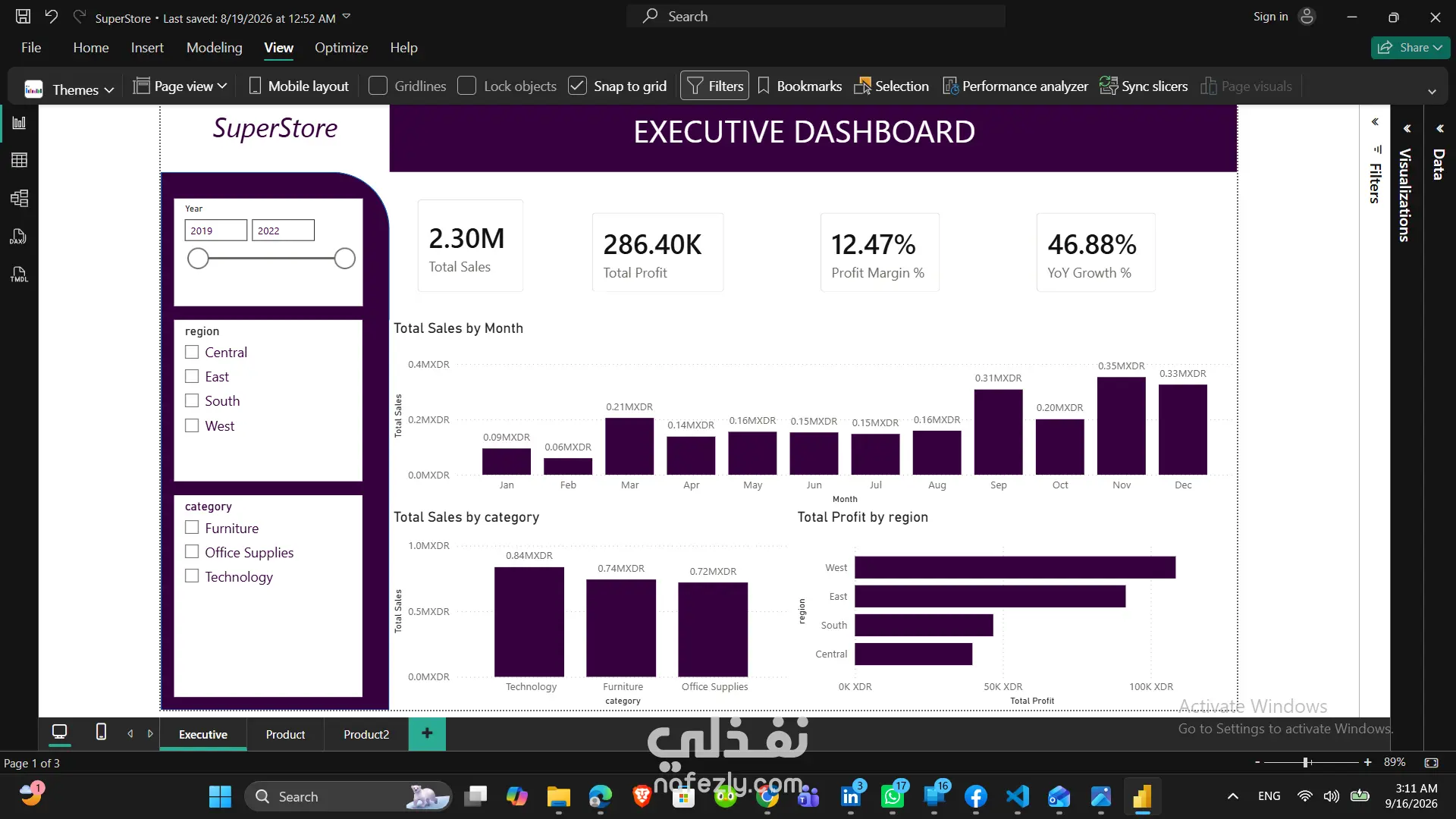Screen dimensions: 1456x819
Task: Open DAX query view icon
Action: 19,237
